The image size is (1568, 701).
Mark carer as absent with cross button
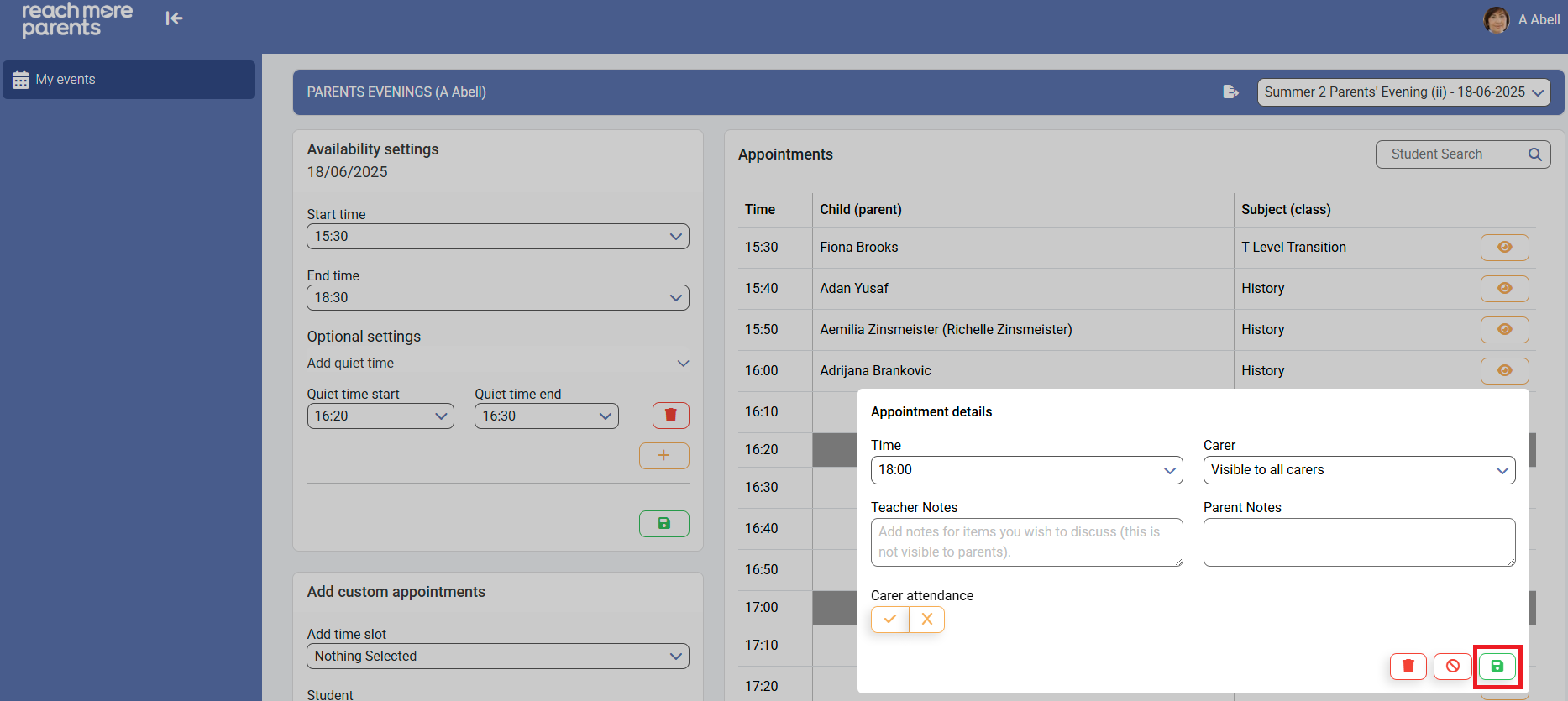927,619
